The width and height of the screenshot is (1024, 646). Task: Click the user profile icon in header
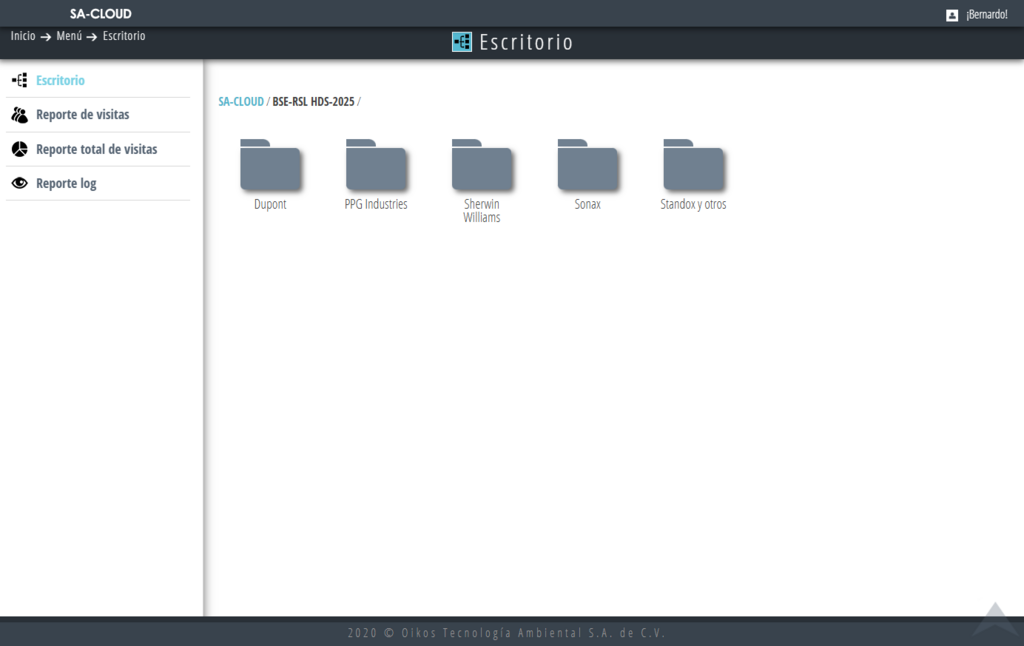pos(952,15)
